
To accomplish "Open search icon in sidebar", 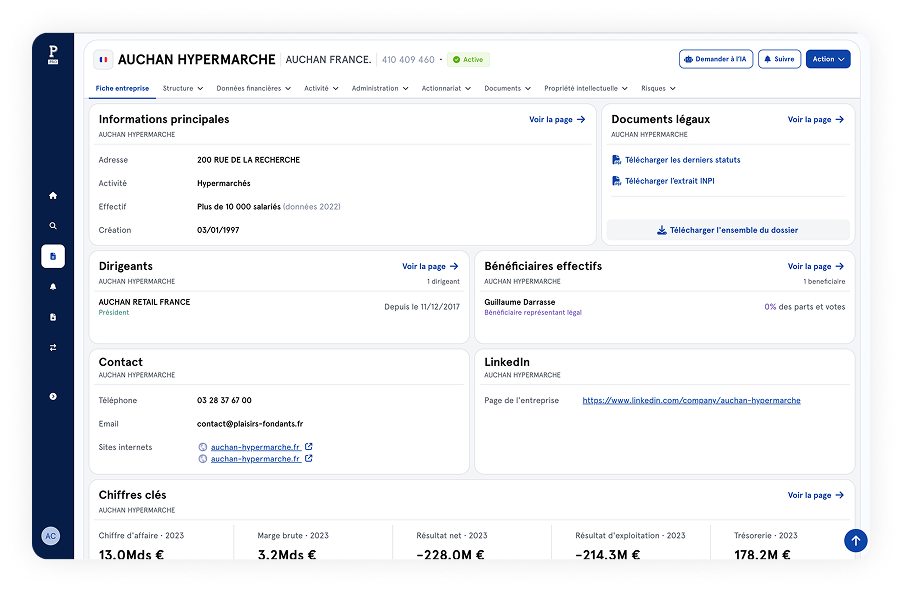I will pyautogui.click(x=53, y=226).
